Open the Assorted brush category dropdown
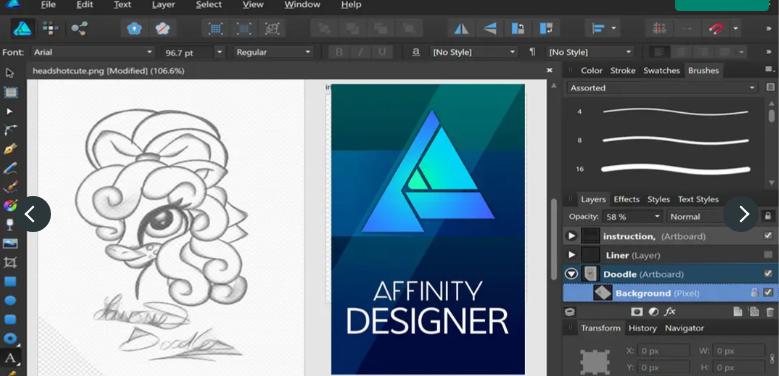The width and height of the screenshot is (779, 376). pos(661,88)
